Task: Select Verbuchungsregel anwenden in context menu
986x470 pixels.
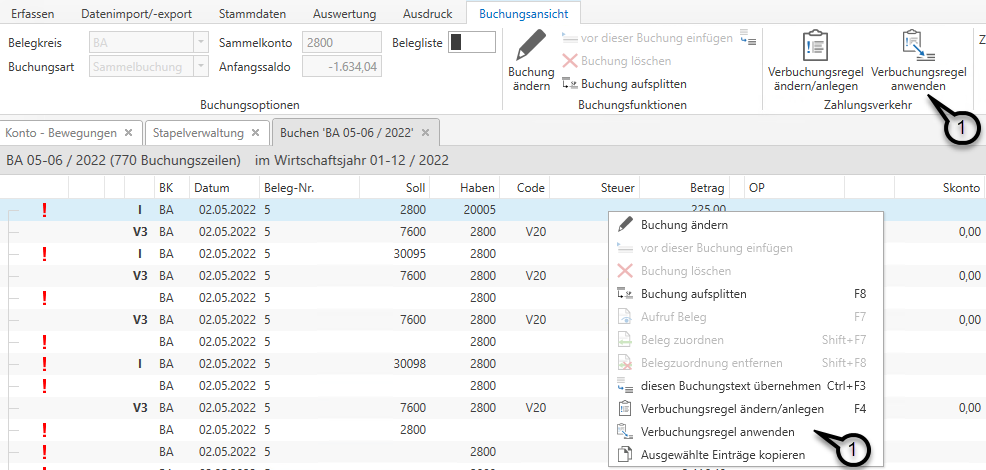Action: pos(717,432)
